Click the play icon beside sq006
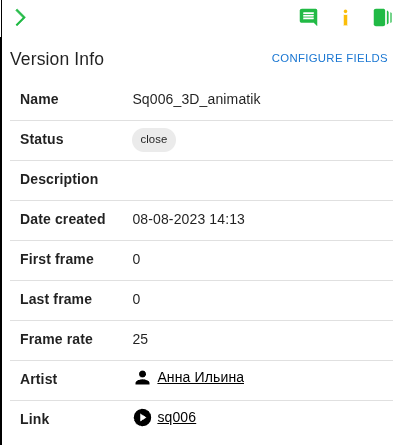The image size is (398, 445). point(142,417)
